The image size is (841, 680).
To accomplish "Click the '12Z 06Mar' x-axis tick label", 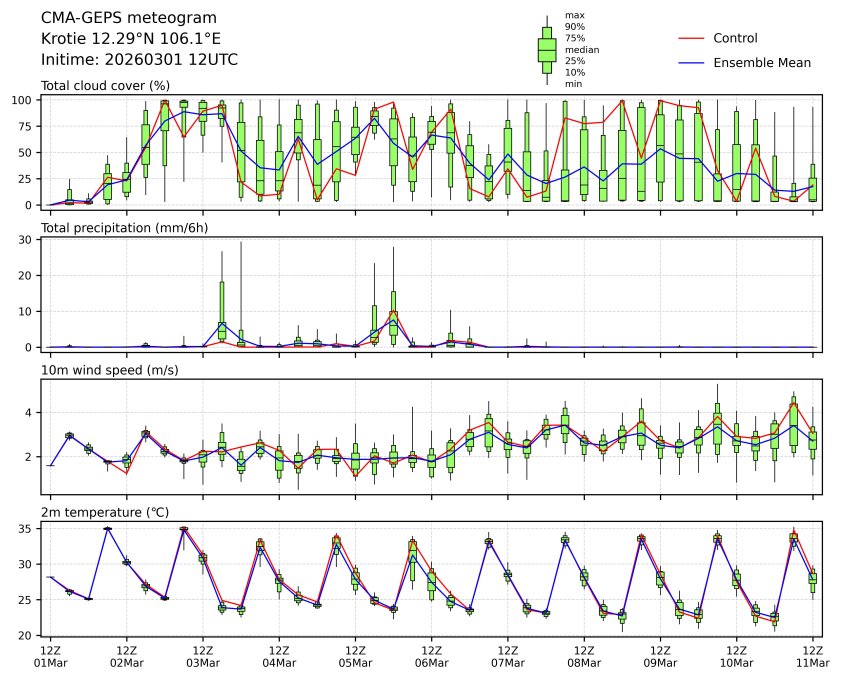I will pyautogui.click(x=431, y=656).
